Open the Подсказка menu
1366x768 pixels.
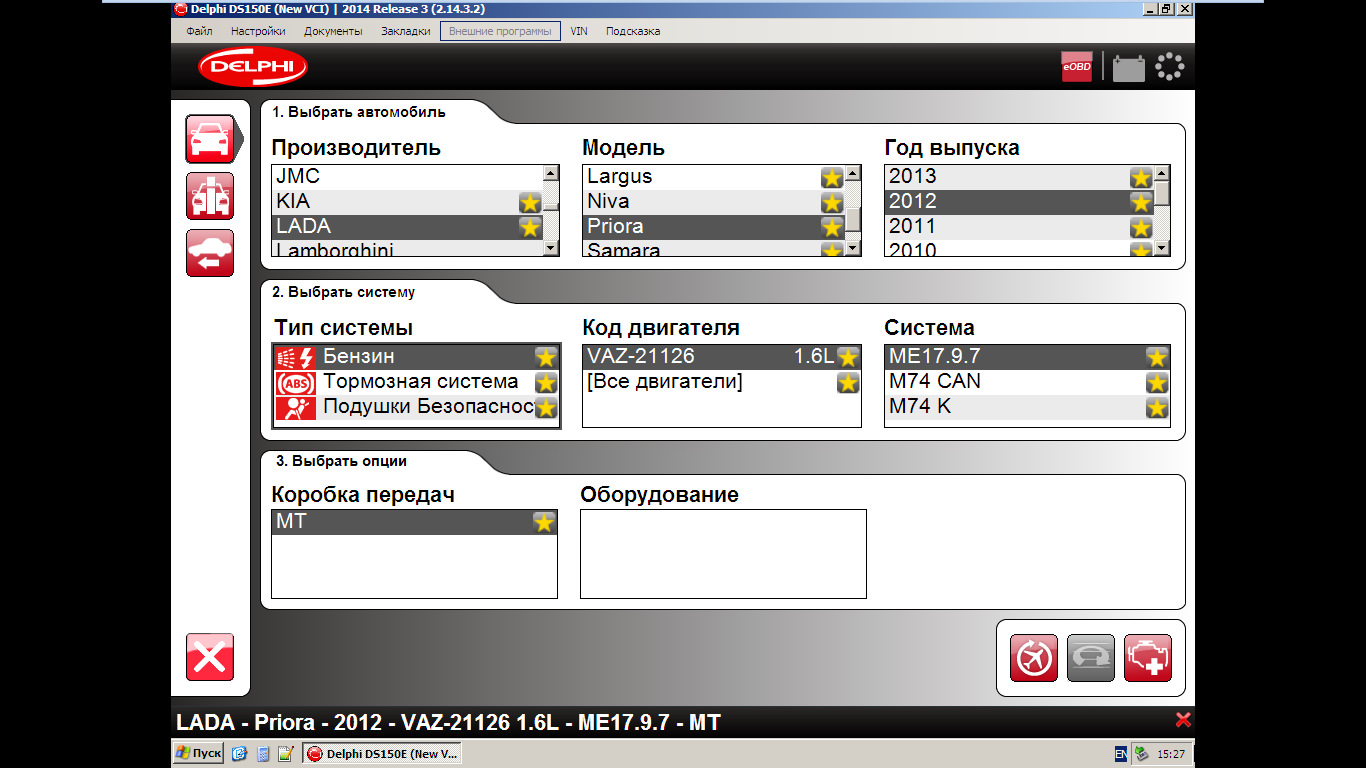point(633,31)
